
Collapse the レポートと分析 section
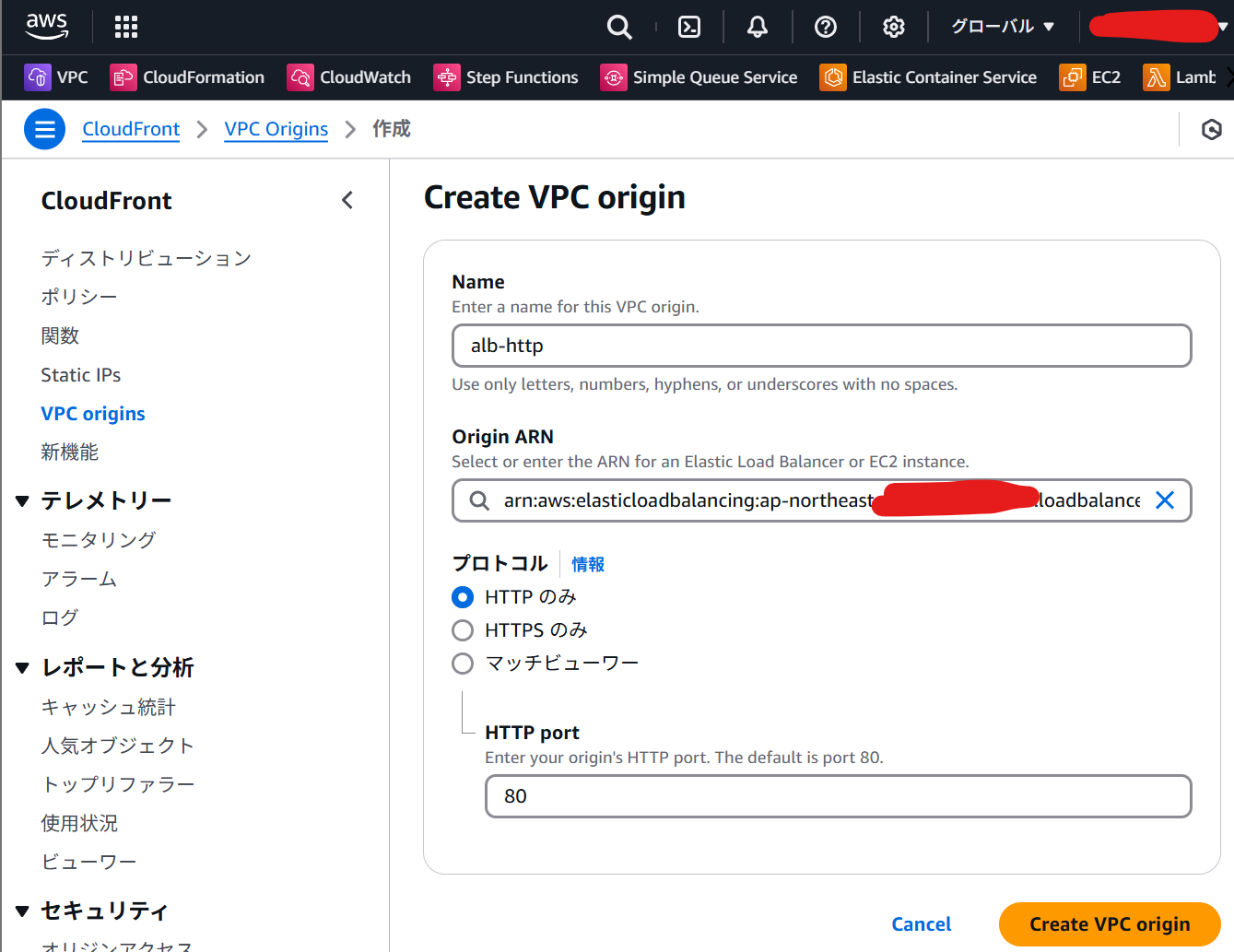tap(22, 668)
